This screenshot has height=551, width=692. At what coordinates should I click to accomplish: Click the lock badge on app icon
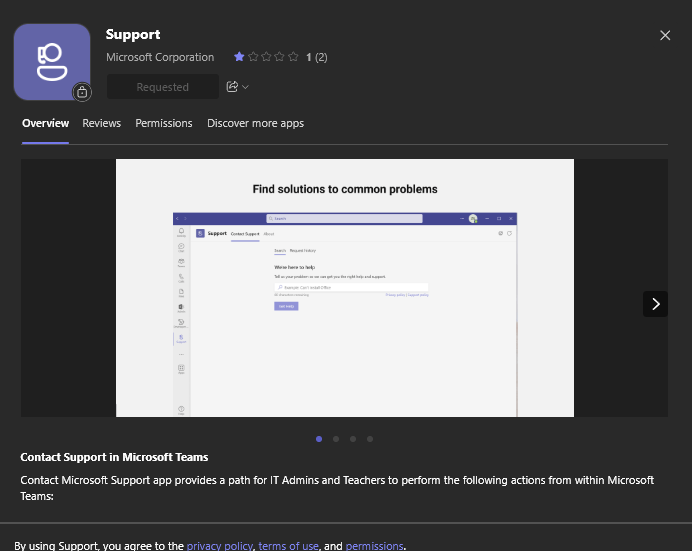(x=82, y=92)
